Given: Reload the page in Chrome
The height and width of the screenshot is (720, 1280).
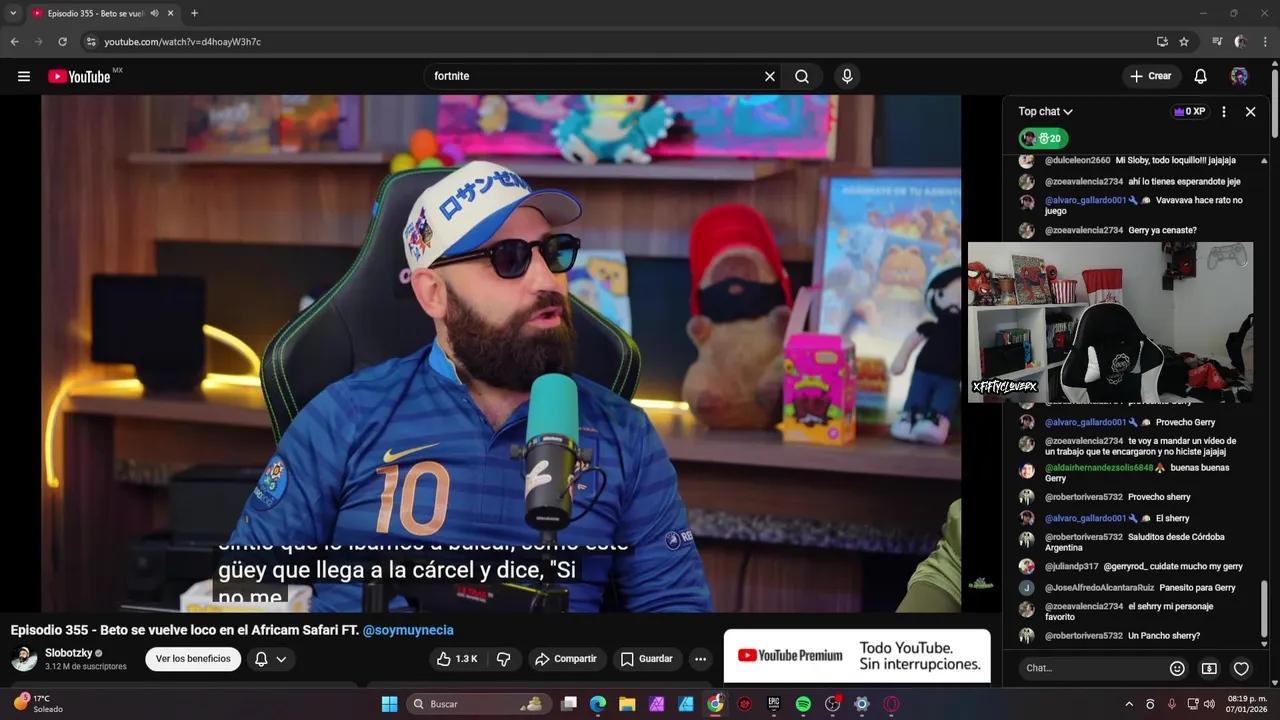Looking at the screenshot, I should [62, 42].
